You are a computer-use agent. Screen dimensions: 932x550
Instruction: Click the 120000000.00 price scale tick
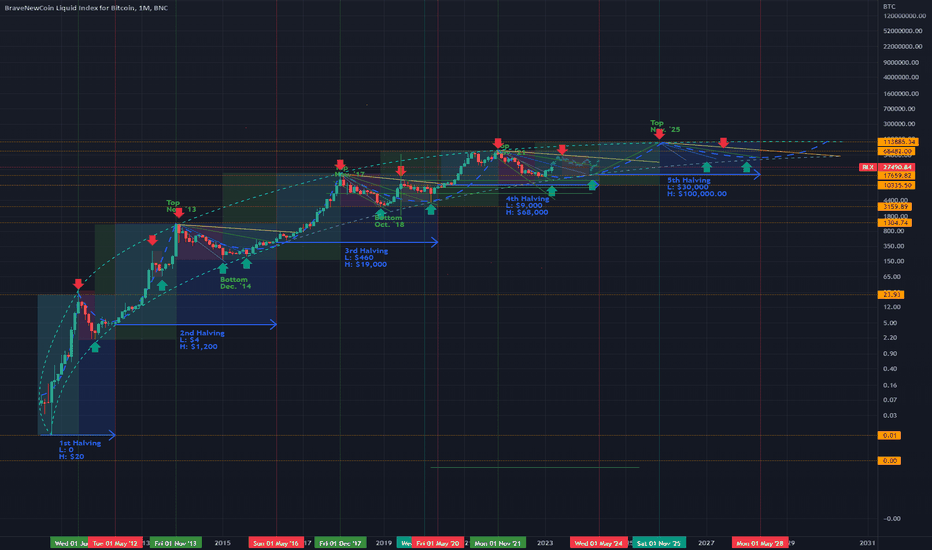[x=904, y=15]
